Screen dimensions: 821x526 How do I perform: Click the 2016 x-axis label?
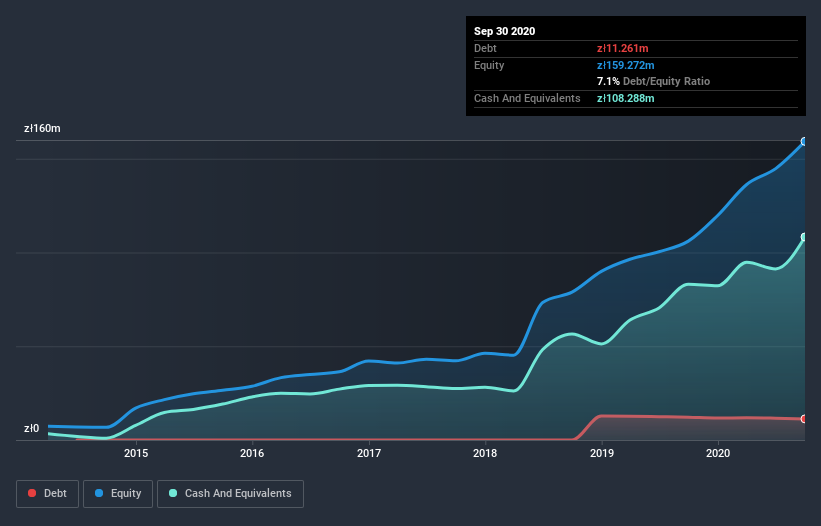[x=252, y=453]
